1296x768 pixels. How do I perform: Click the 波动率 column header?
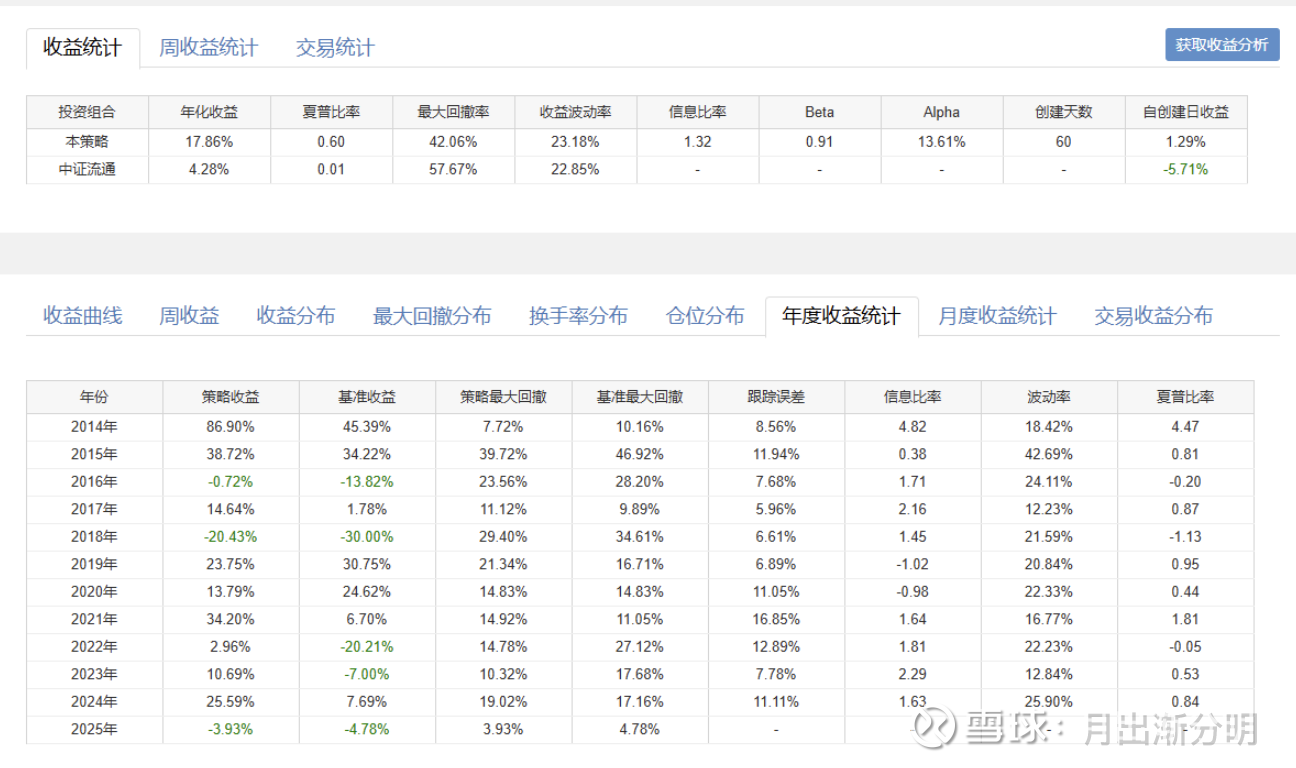[x=1049, y=397]
